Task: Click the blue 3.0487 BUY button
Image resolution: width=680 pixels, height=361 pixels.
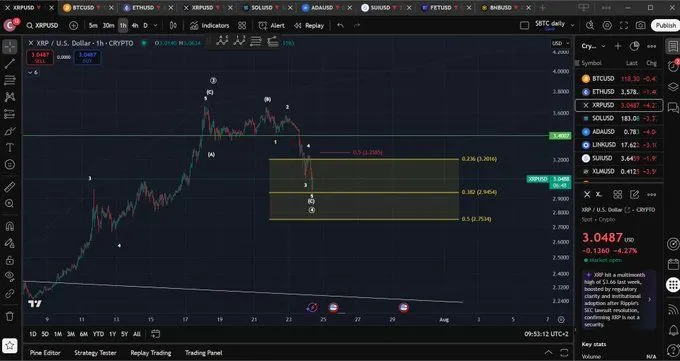Action: click(87, 57)
